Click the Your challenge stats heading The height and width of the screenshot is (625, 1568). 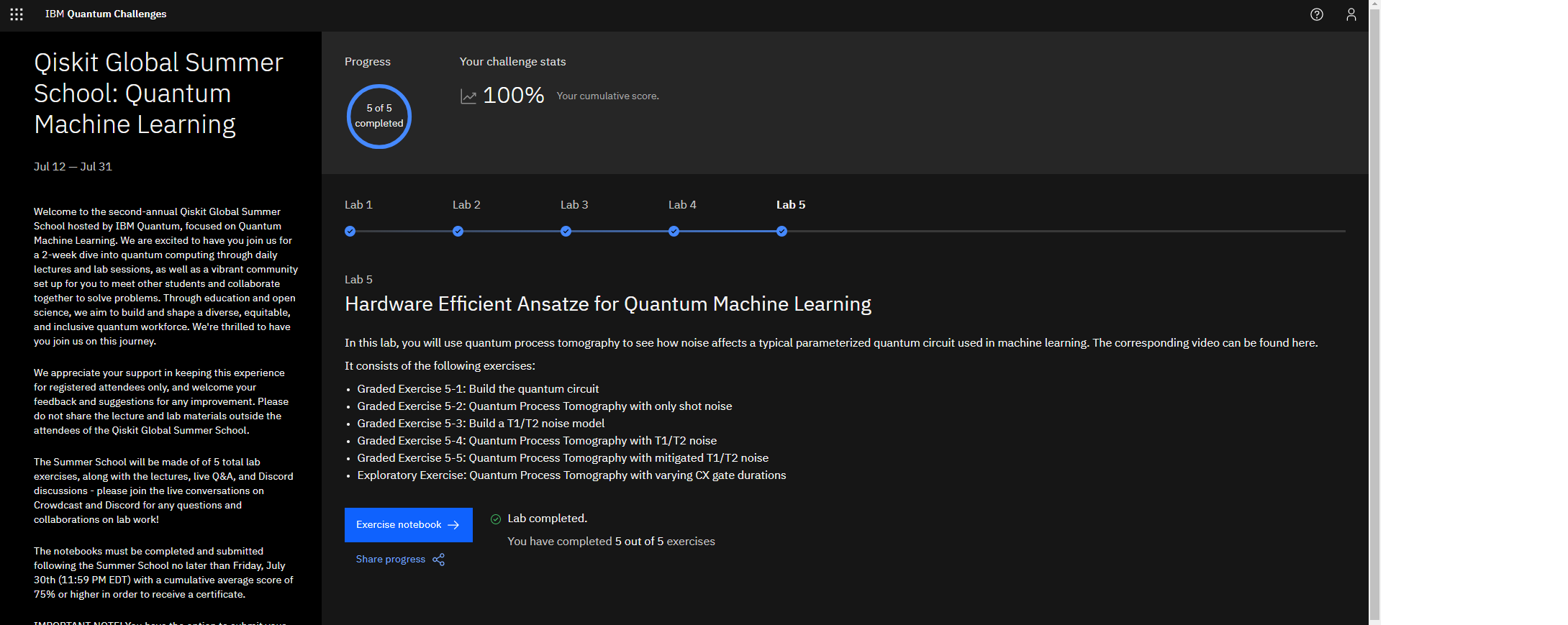(513, 62)
